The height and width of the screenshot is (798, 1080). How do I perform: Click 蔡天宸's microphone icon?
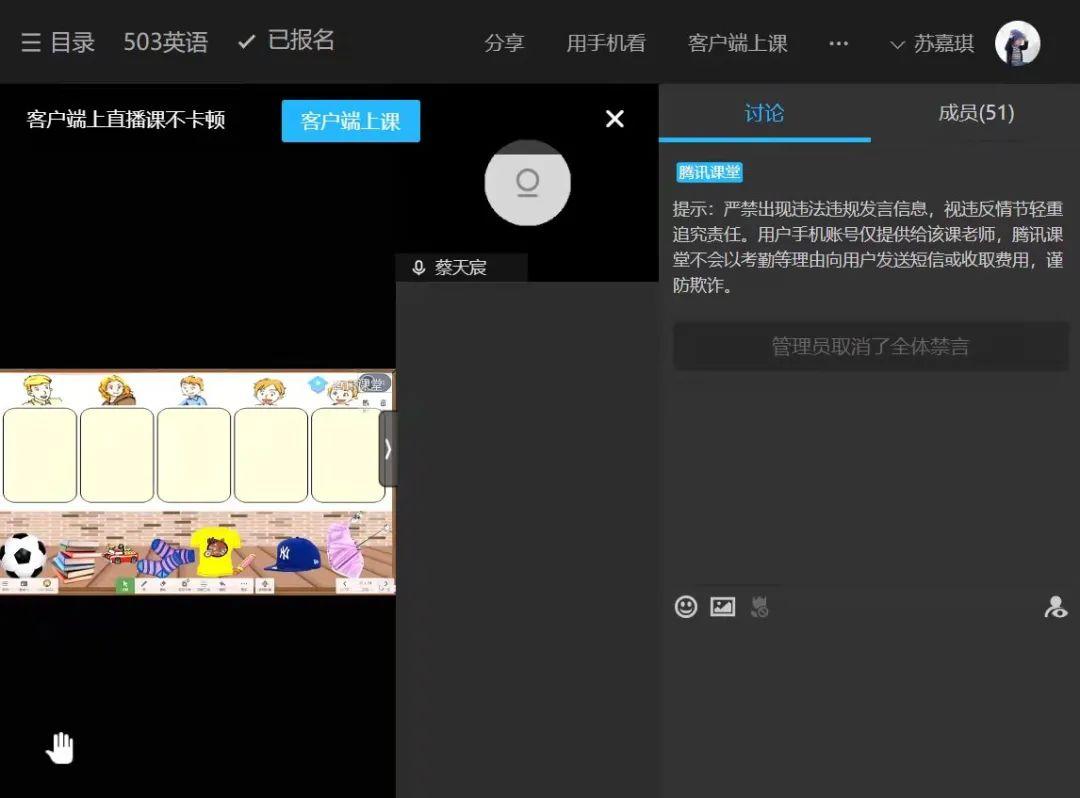pyautogui.click(x=419, y=268)
